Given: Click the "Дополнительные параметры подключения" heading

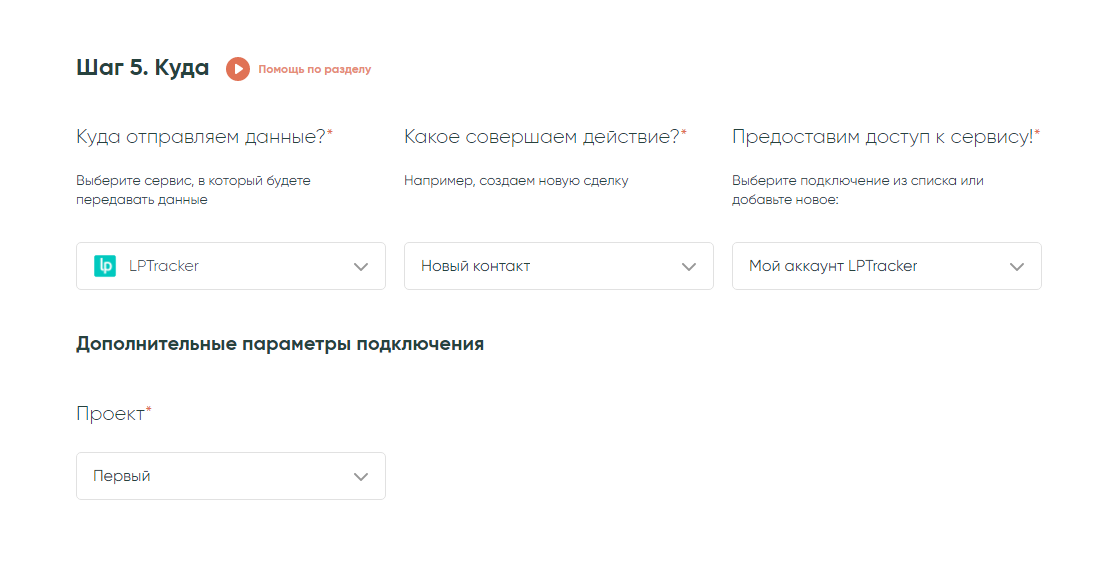Looking at the screenshot, I should pyautogui.click(x=280, y=344).
